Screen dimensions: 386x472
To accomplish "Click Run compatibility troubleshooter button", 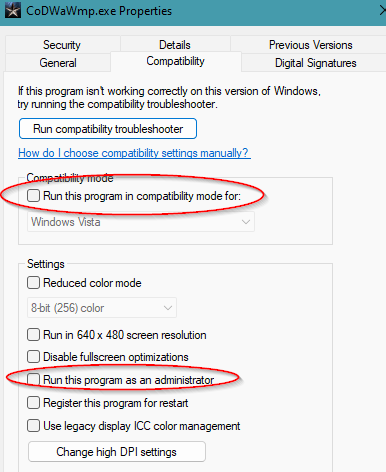I will [108, 129].
